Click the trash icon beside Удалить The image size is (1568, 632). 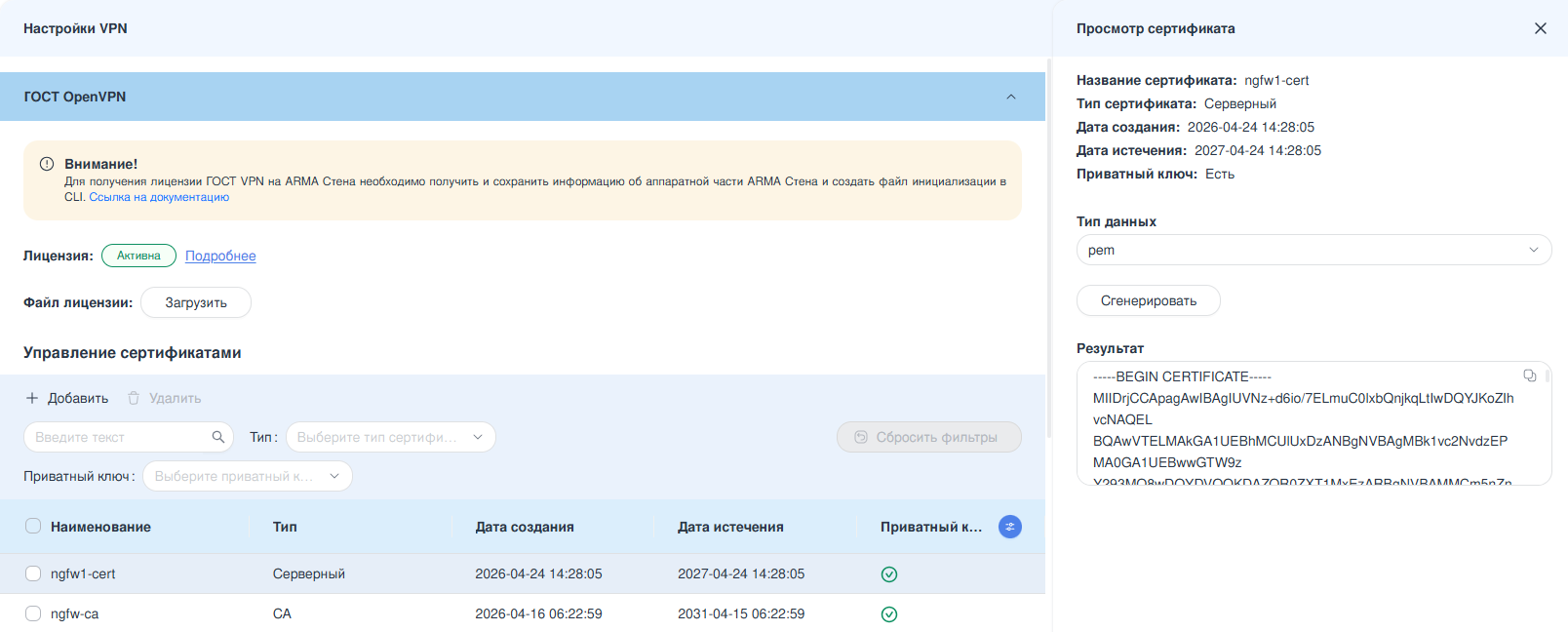134,398
